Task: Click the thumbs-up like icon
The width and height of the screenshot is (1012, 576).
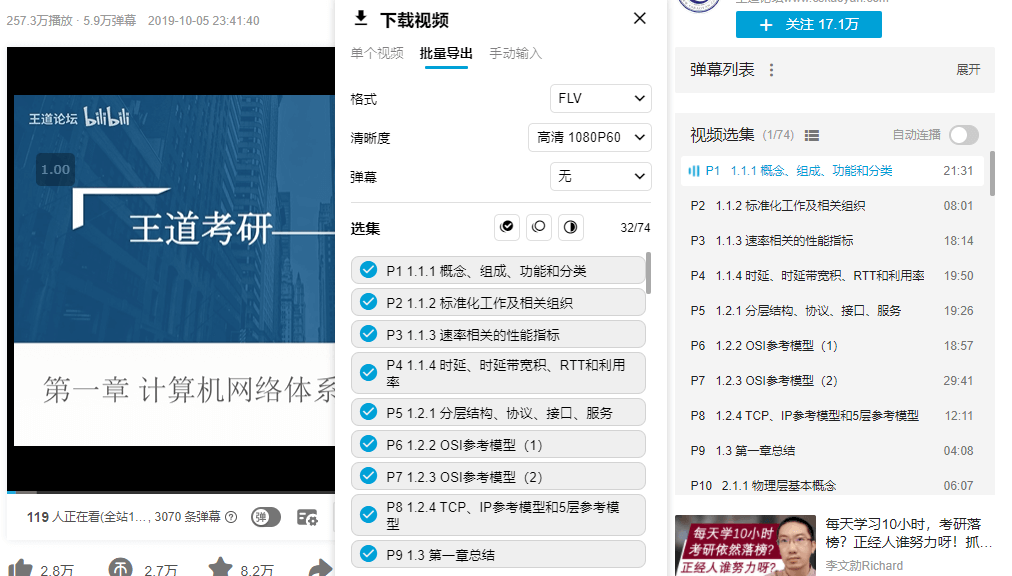Action: coord(20,569)
